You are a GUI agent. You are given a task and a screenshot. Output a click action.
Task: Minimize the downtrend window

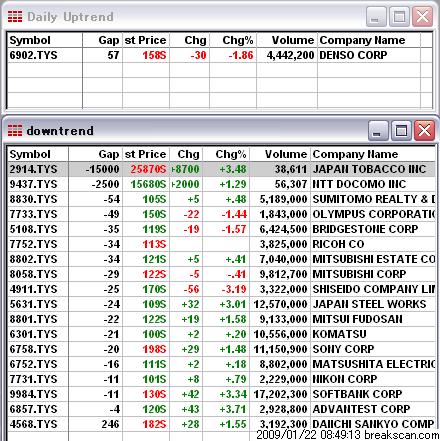pyautogui.click(x=378, y=130)
